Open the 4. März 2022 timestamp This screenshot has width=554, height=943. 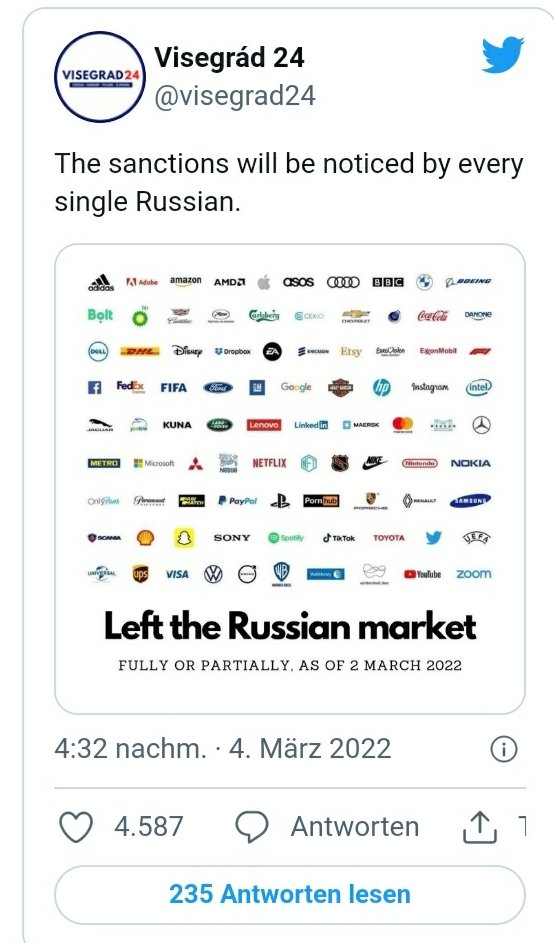click(x=310, y=749)
